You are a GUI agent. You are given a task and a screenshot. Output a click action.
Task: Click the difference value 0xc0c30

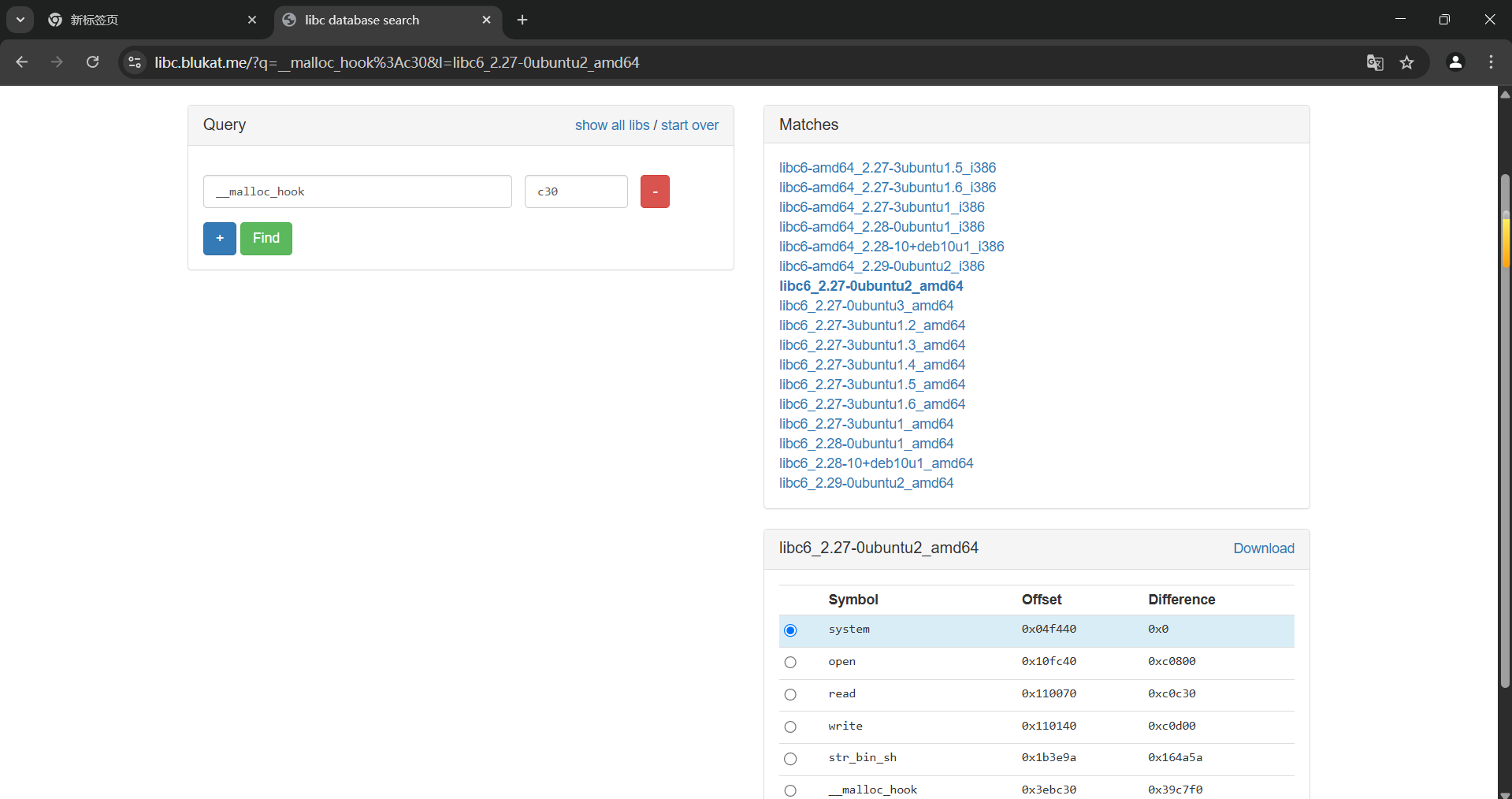1172,694
